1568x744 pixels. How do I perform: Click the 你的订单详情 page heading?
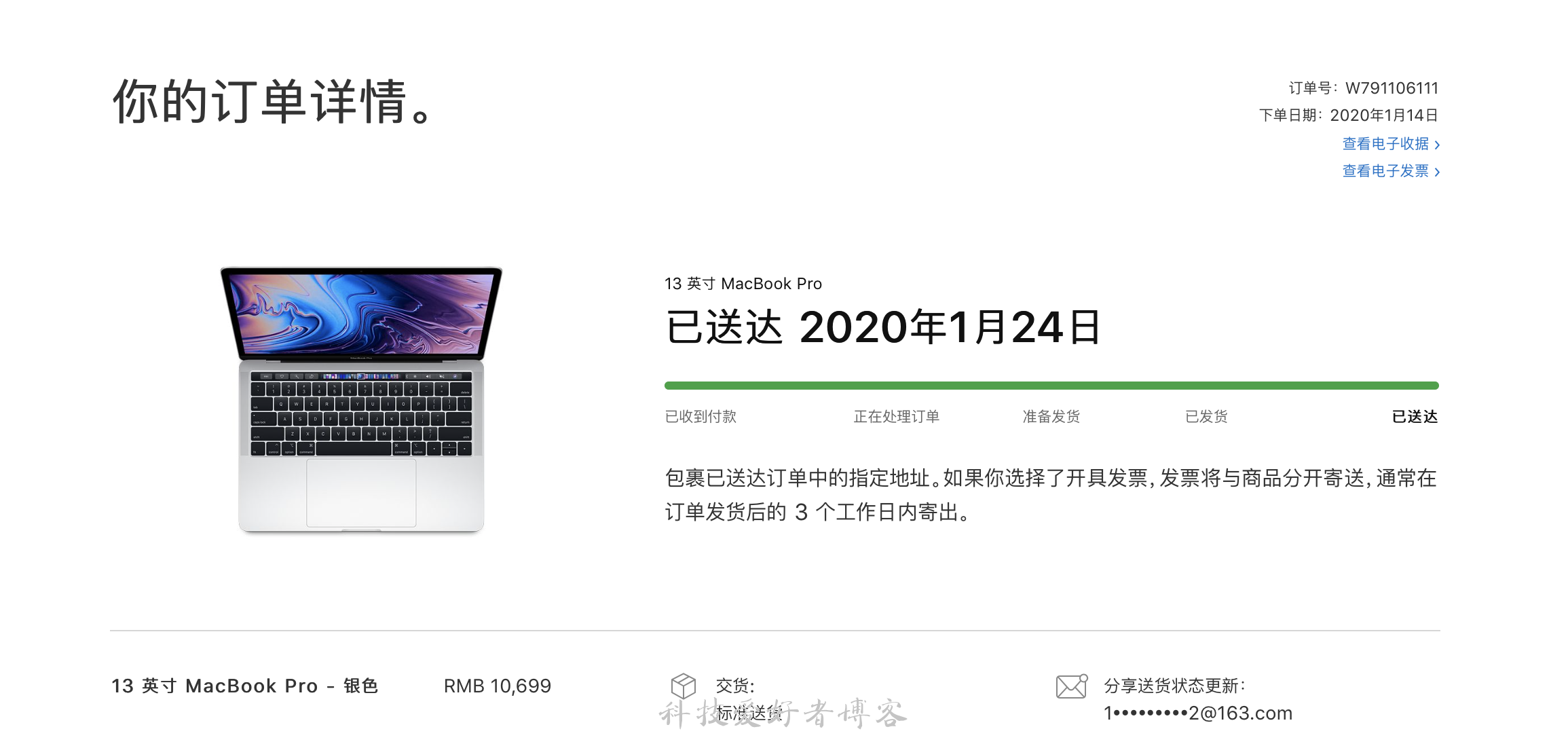[272, 101]
